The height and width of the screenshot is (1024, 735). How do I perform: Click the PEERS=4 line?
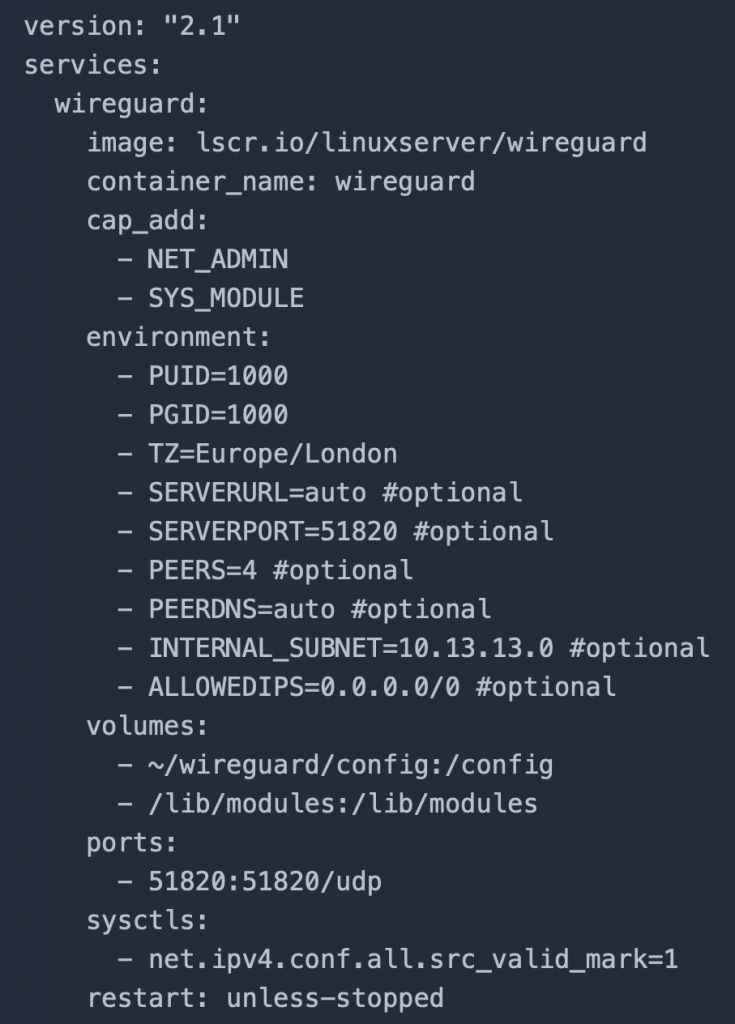265,571
